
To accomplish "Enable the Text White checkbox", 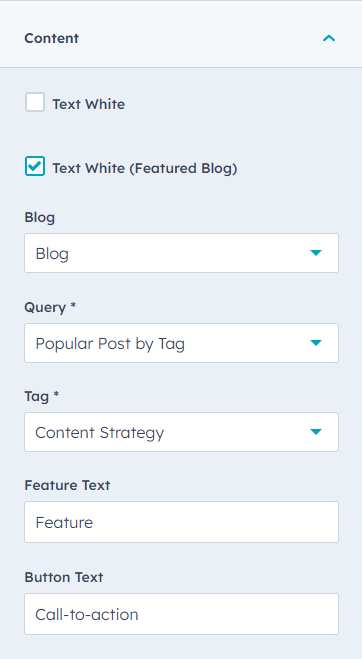I will (35, 103).
